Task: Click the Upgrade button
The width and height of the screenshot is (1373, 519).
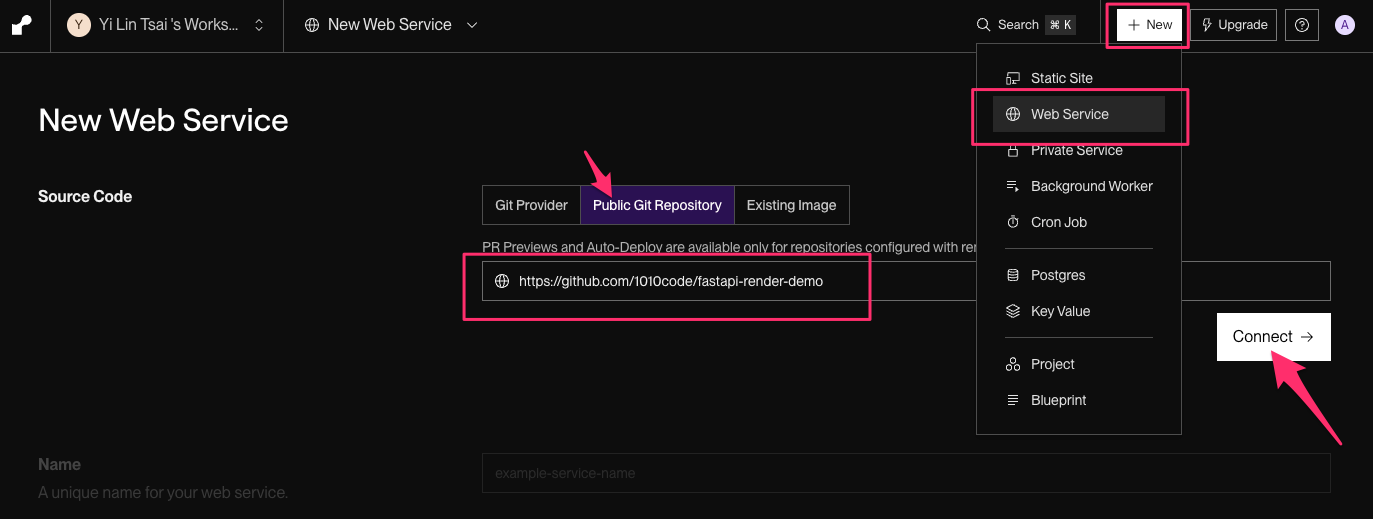Action: (1233, 25)
